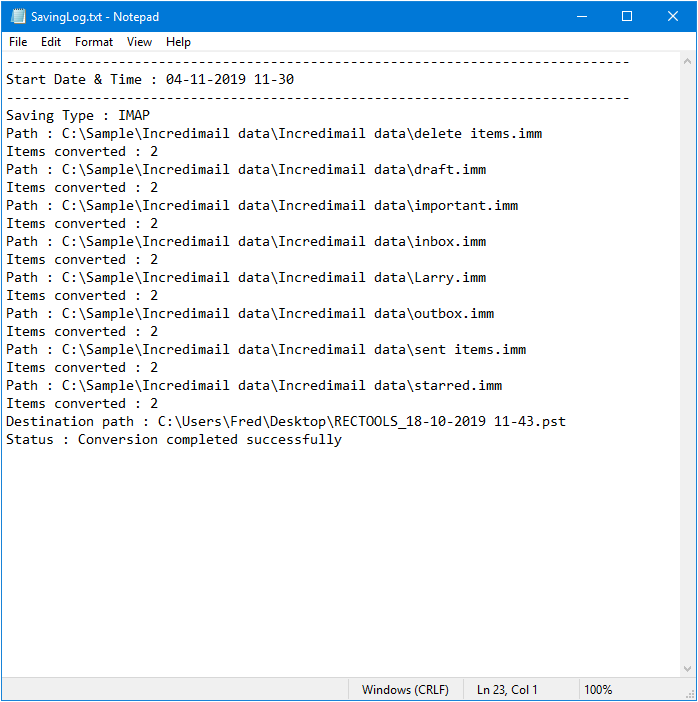Click the important.imm path line
The height and width of the screenshot is (702, 698).
pos(262,205)
